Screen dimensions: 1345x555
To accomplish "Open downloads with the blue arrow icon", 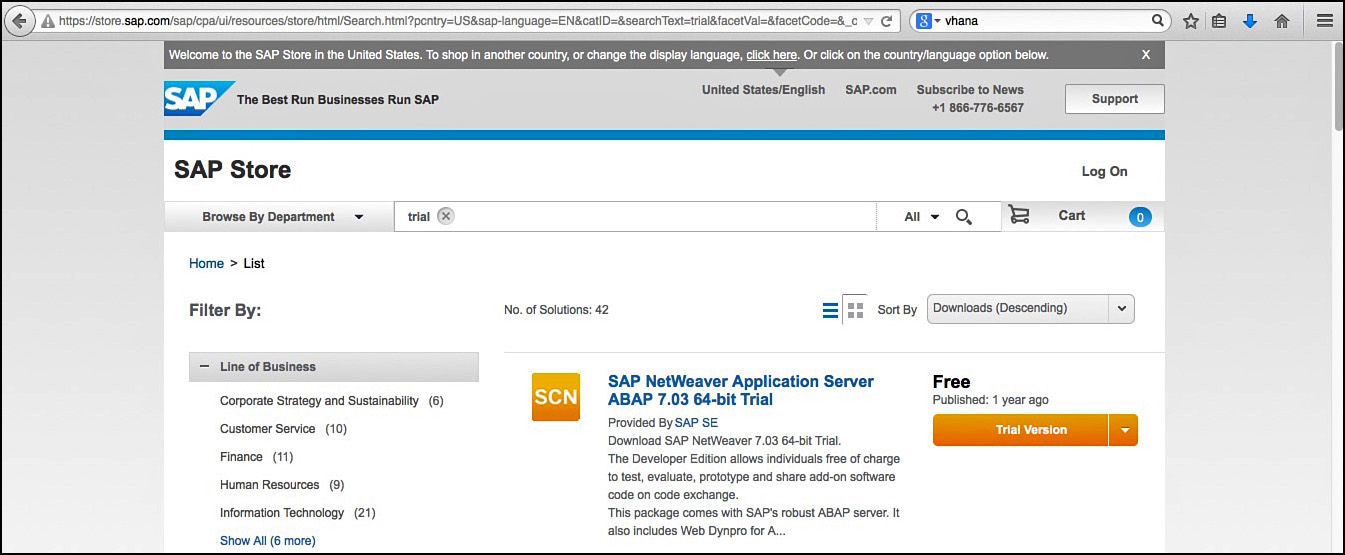I will click(1250, 21).
